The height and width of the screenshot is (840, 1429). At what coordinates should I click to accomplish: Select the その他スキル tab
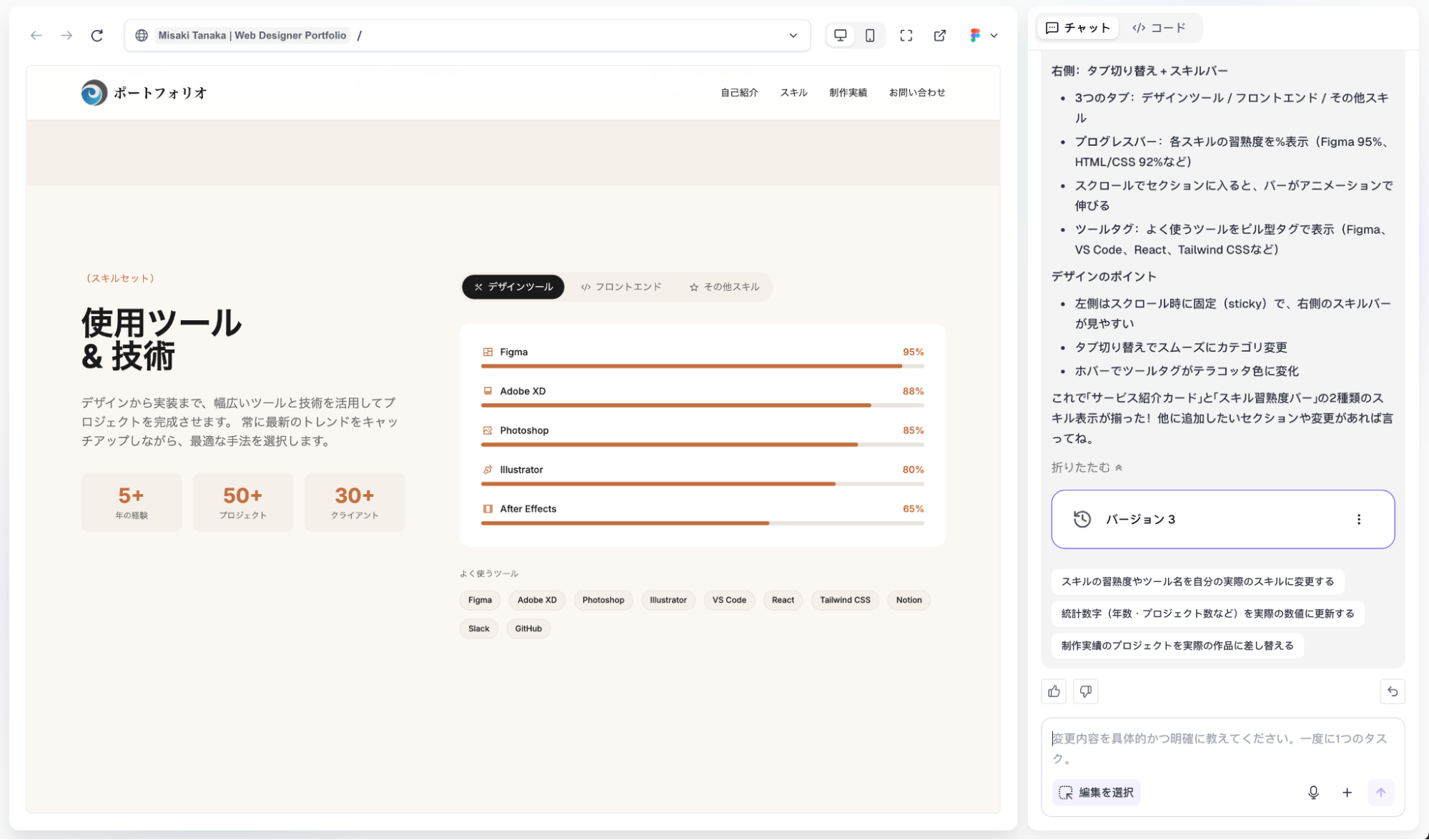tap(724, 287)
